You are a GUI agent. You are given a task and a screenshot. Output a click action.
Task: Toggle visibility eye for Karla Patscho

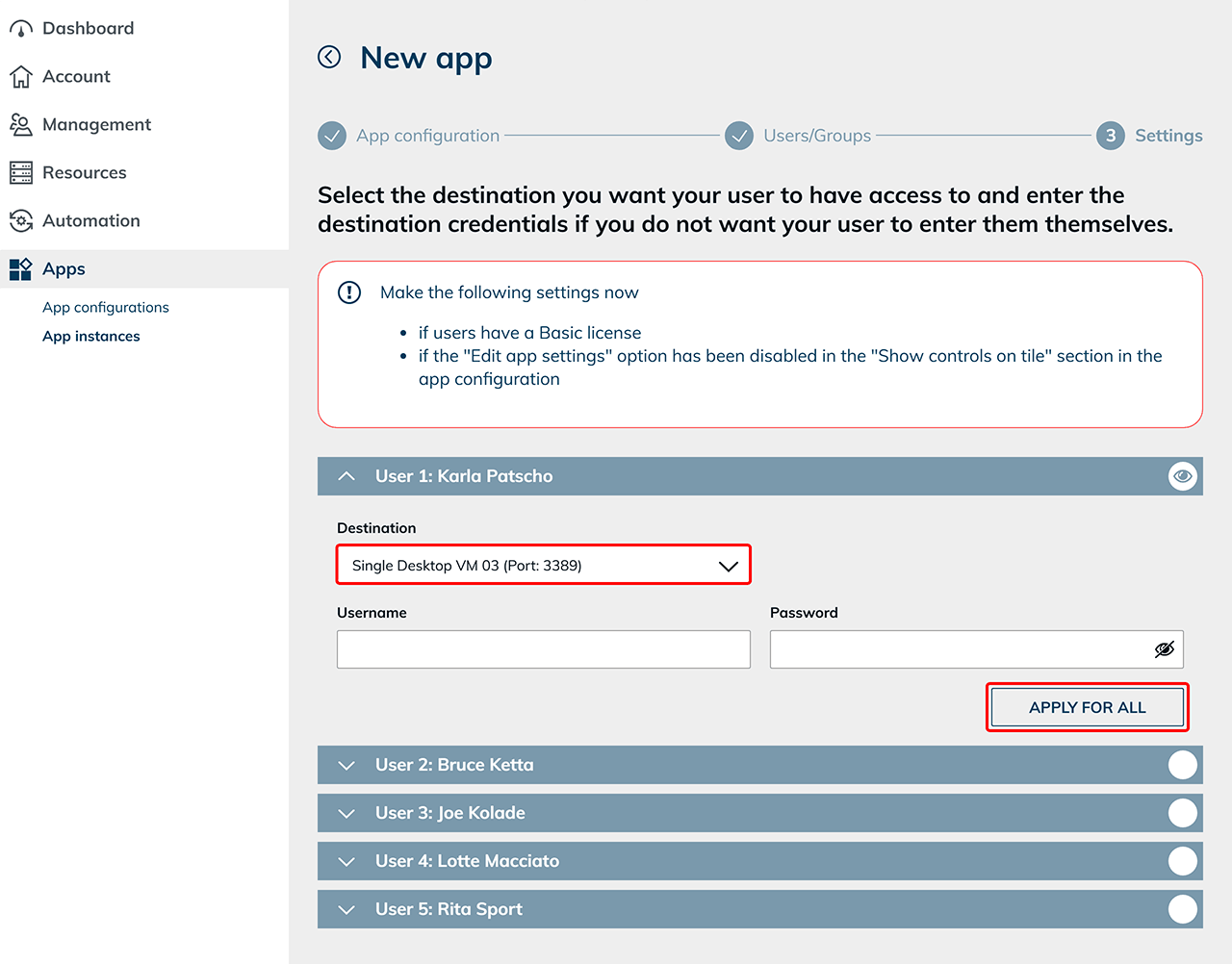(1182, 476)
